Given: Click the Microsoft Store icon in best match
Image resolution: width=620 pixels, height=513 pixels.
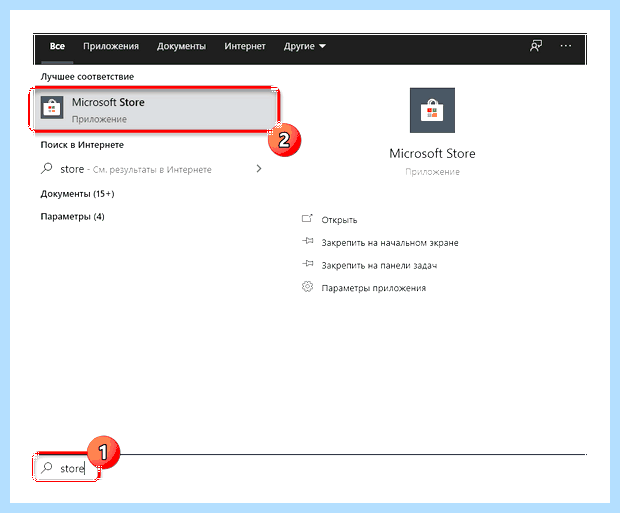Looking at the screenshot, I should [x=52, y=107].
